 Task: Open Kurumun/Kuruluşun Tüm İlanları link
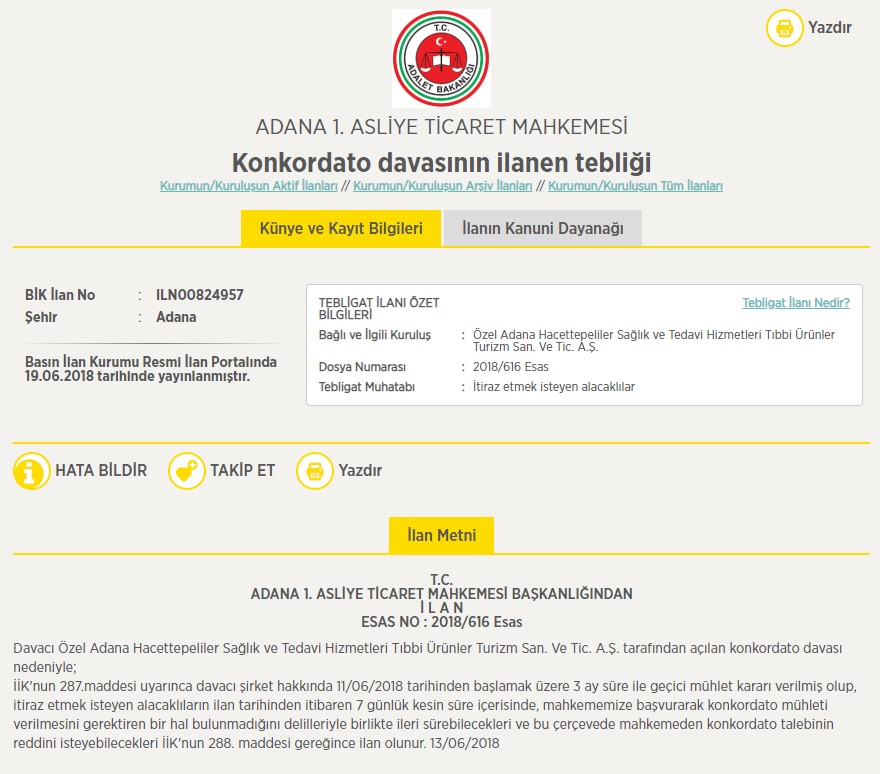pos(635,186)
